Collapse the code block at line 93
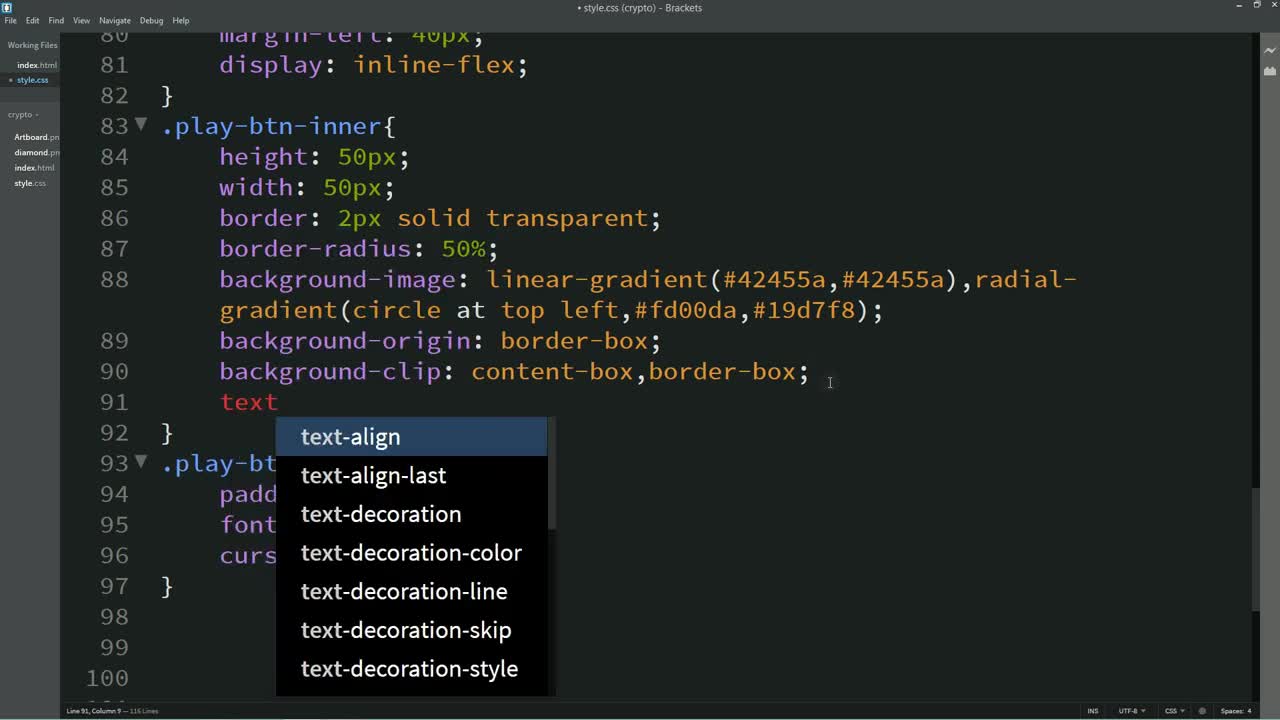The height and width of the screenshot is (720, 1280). coord(141,462)
